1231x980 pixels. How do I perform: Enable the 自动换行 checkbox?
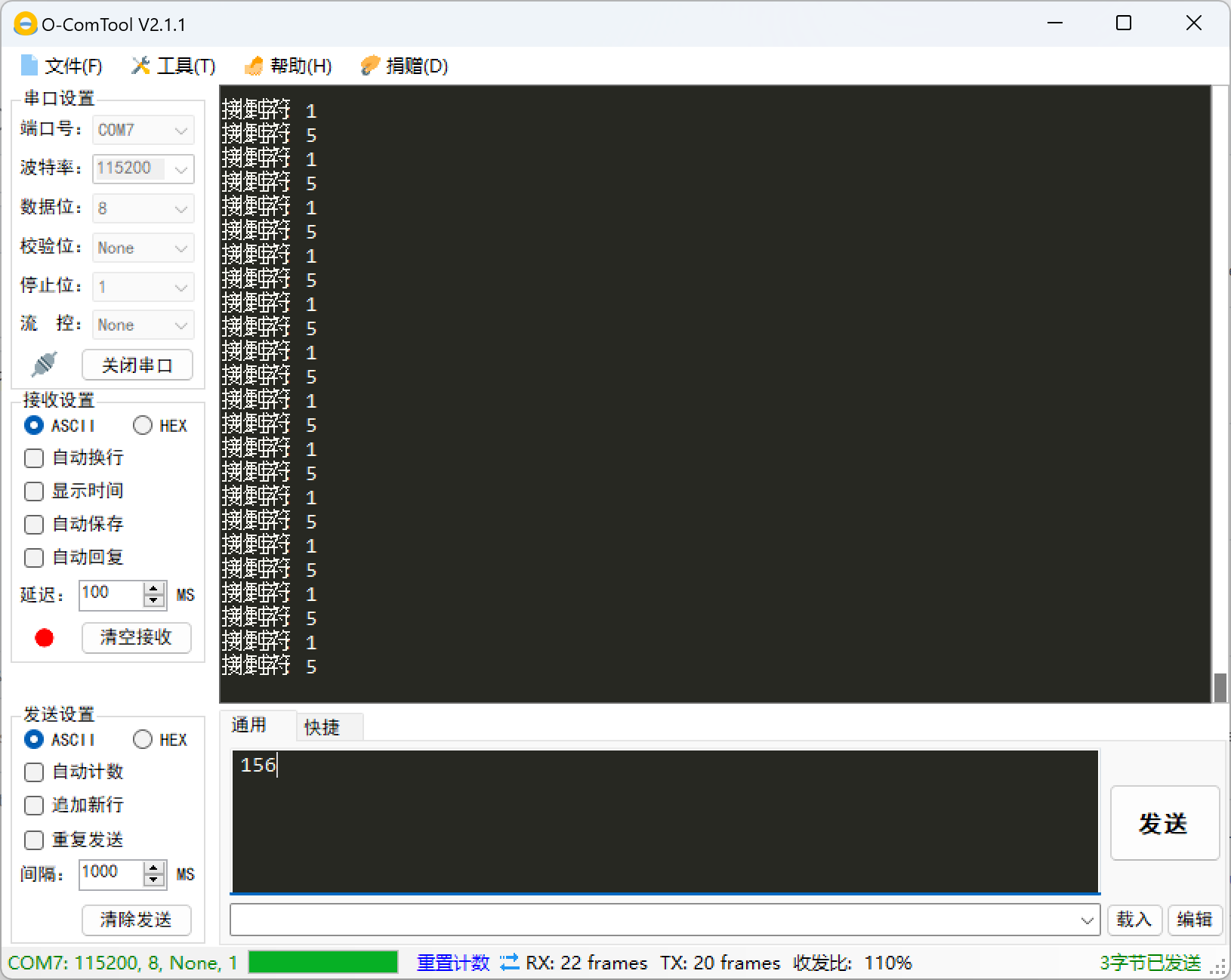[33, 458]
